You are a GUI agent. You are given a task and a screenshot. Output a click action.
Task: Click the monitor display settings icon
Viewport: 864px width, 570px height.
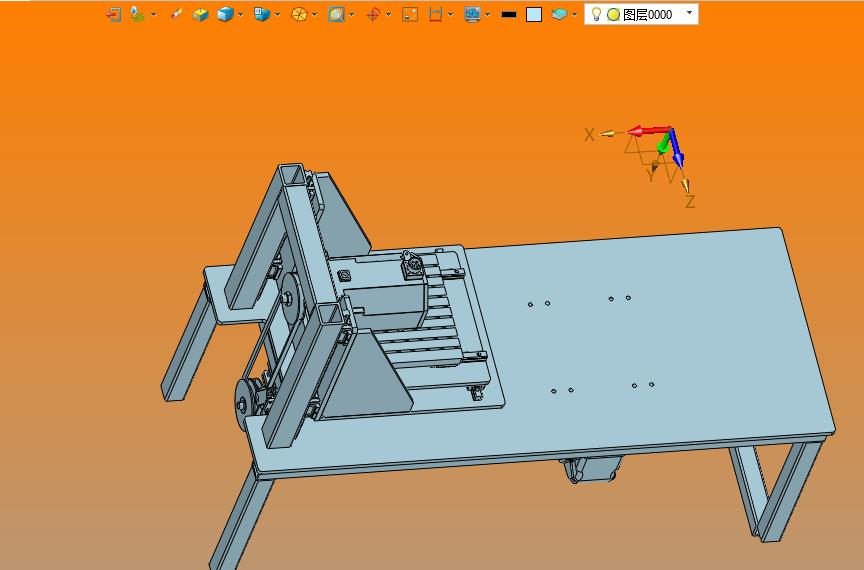click(472, 14)
